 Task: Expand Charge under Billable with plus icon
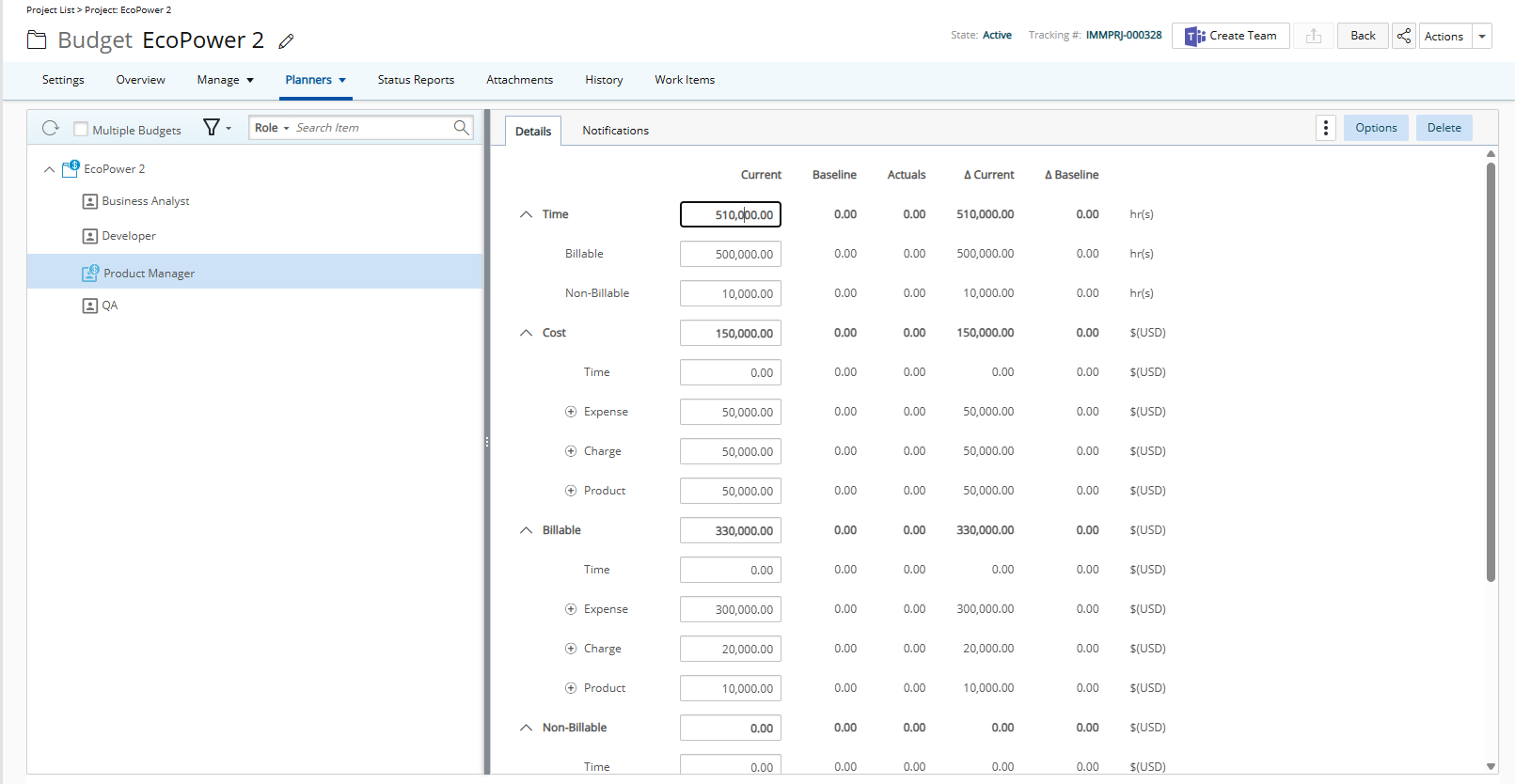(571, 649)
